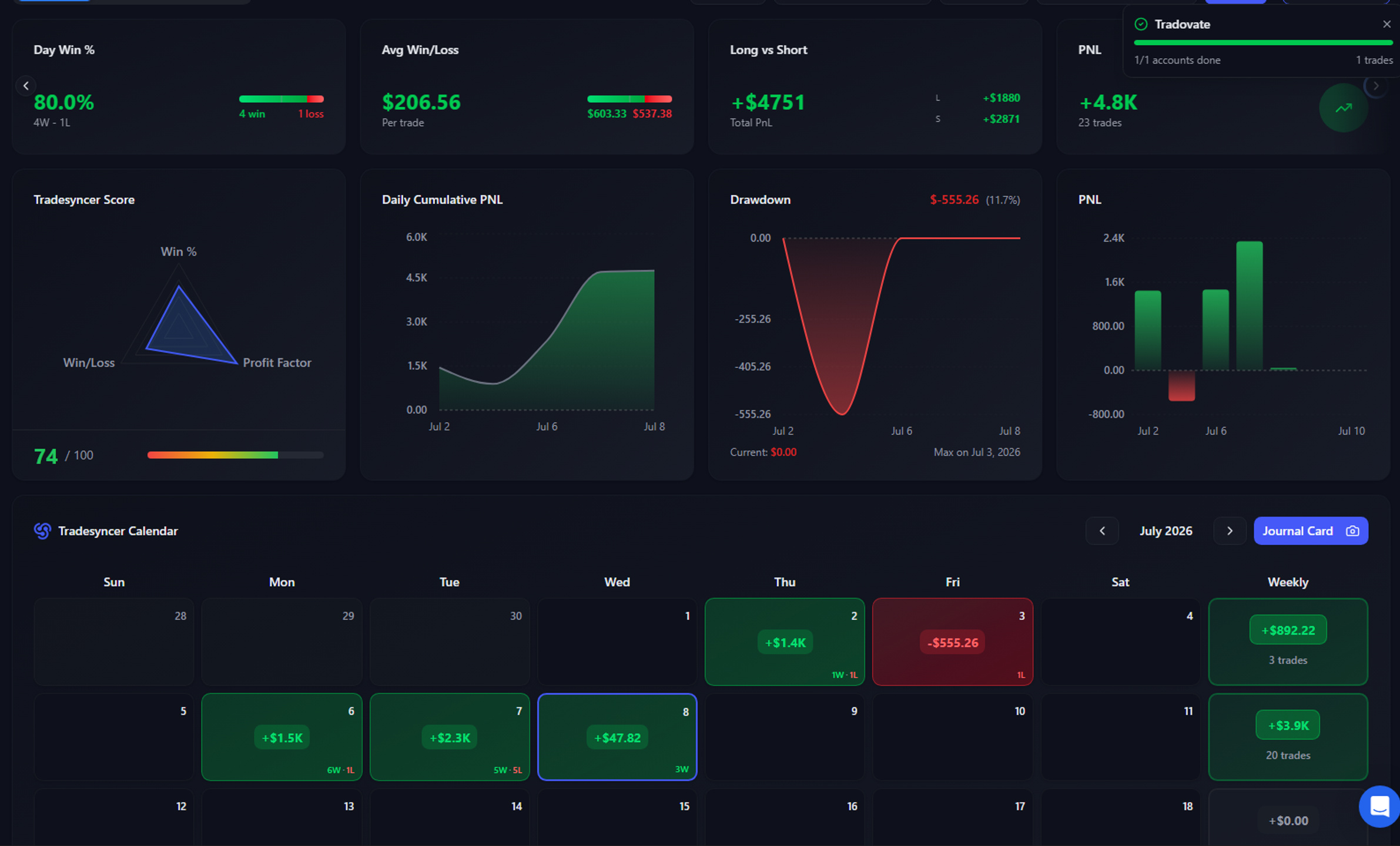Select empty July 10 calendar day
The image size is (1400, 846).
pos(952,737)
